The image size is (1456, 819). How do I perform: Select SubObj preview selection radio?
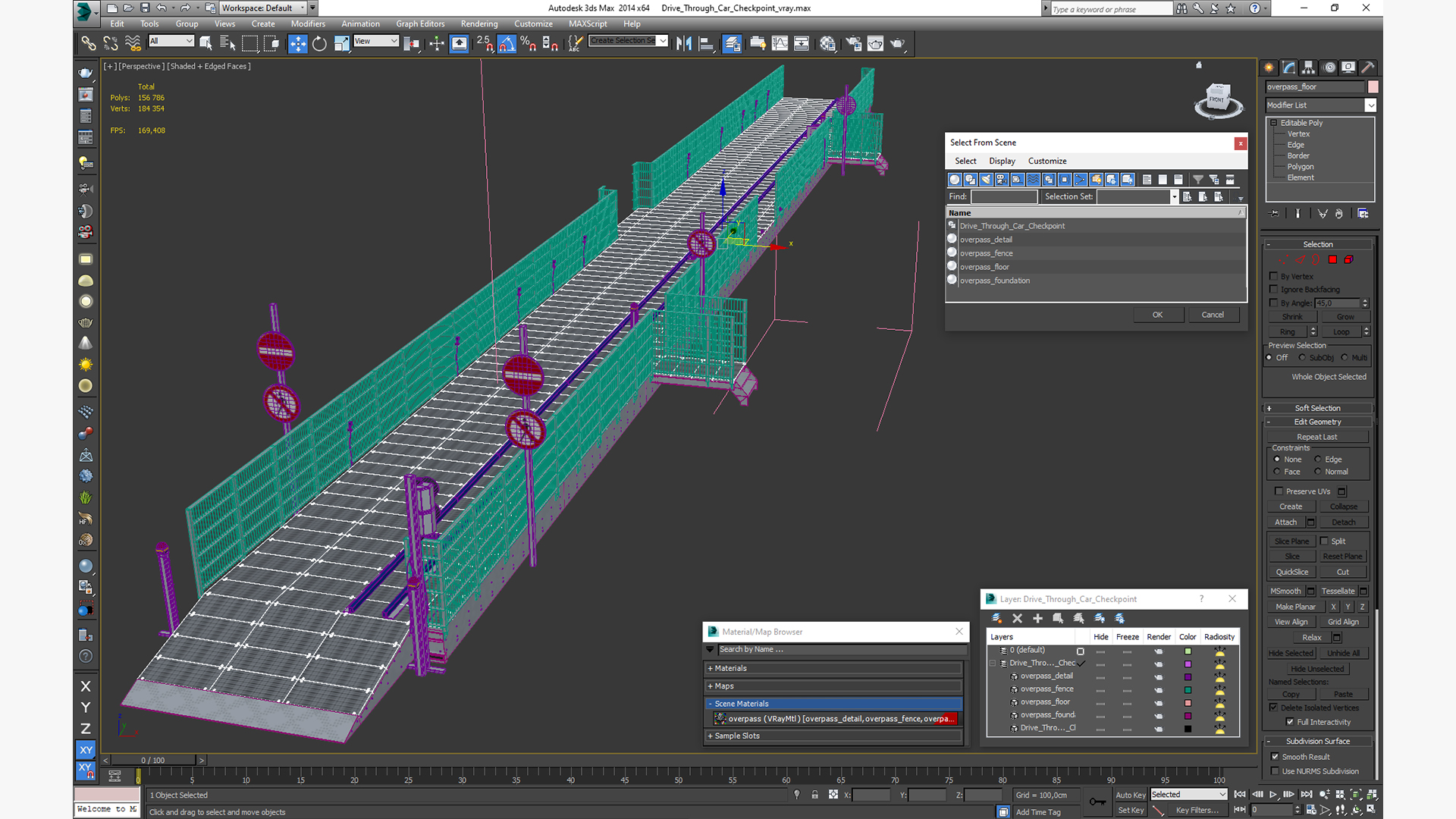point(1302,358)
